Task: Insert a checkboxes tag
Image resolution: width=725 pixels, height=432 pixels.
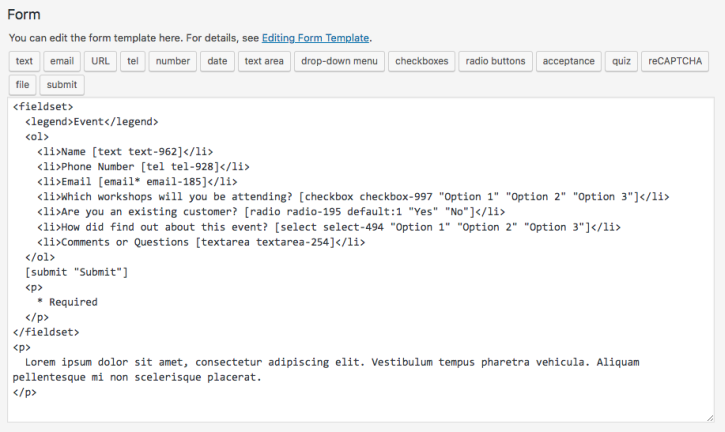Action: pyautogui.click(x=420, y=61)
